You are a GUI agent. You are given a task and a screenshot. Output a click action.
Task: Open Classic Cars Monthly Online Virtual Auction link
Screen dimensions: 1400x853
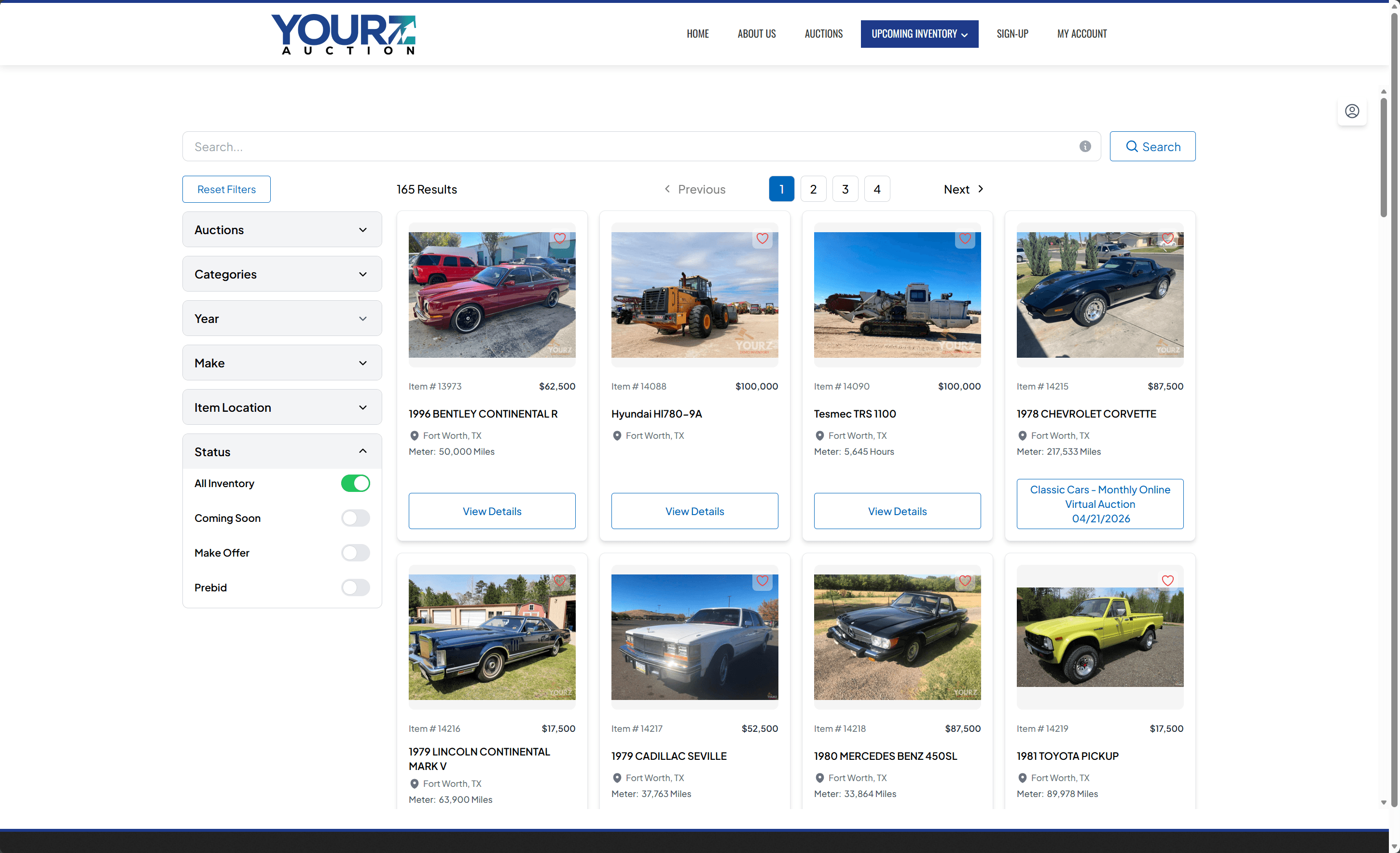point(1100,504)
